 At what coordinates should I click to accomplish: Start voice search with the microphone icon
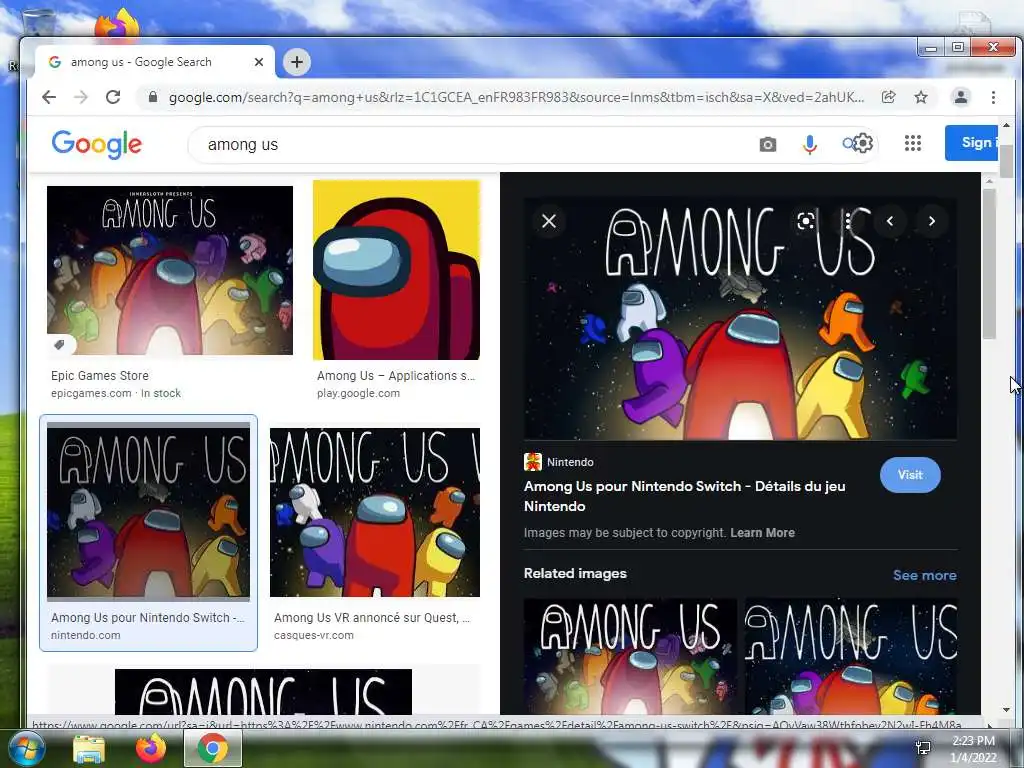click(810, 144)
